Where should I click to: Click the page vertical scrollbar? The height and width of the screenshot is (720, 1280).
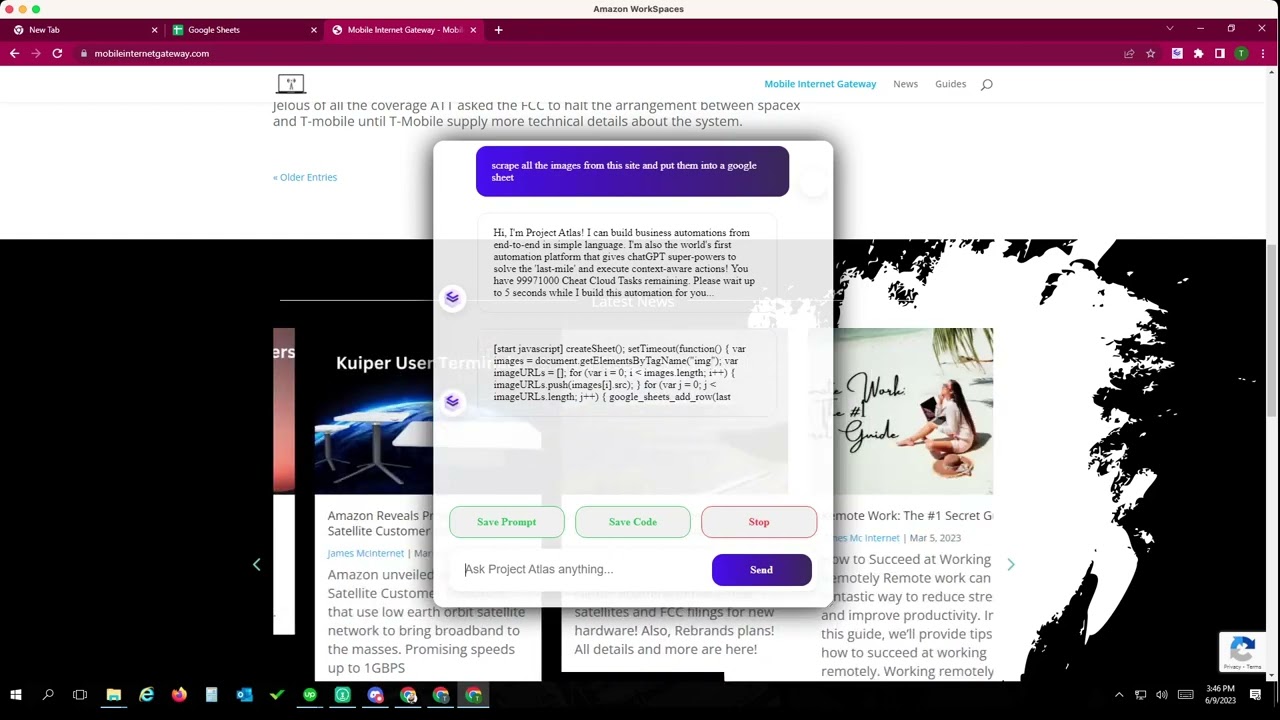(x=1272, y=330)
